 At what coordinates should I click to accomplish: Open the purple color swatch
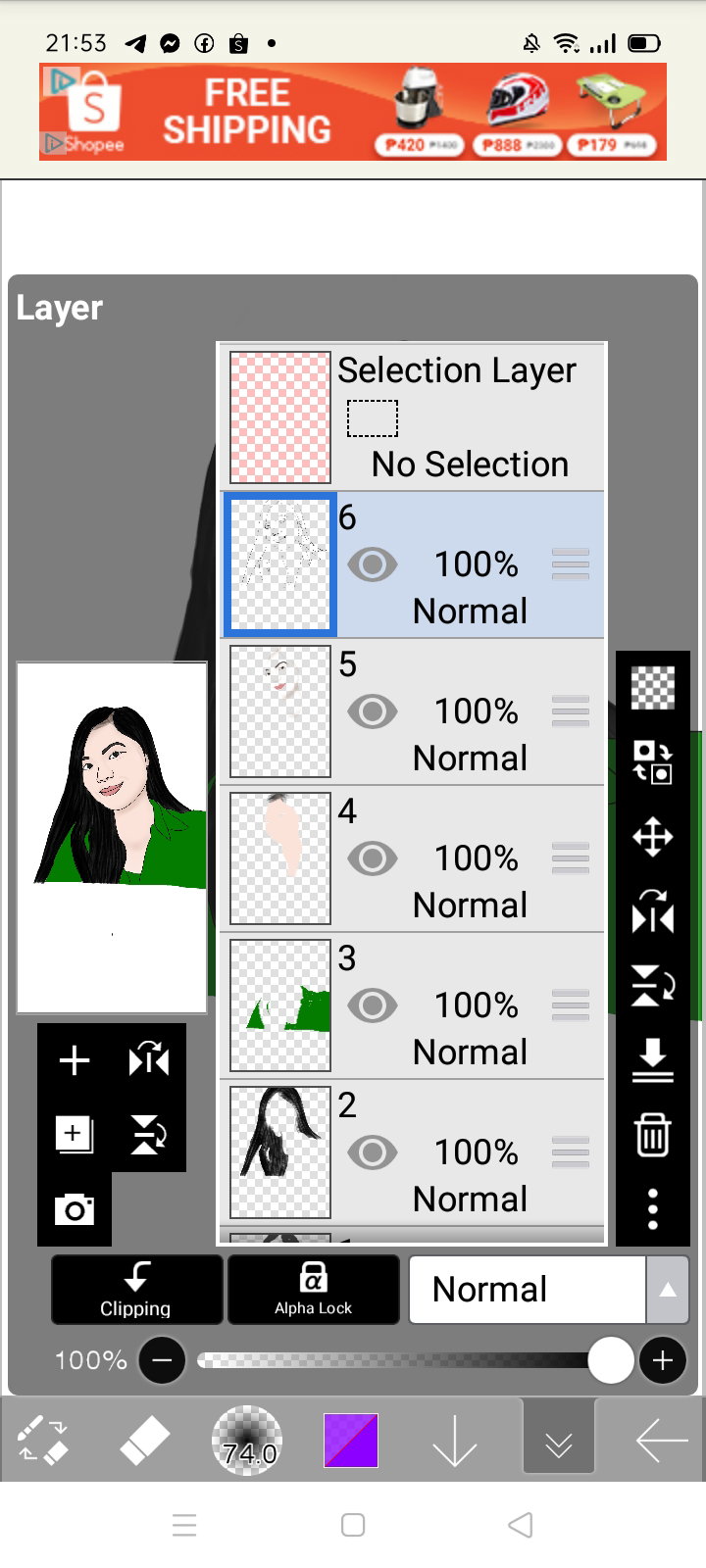(351, 1441)
